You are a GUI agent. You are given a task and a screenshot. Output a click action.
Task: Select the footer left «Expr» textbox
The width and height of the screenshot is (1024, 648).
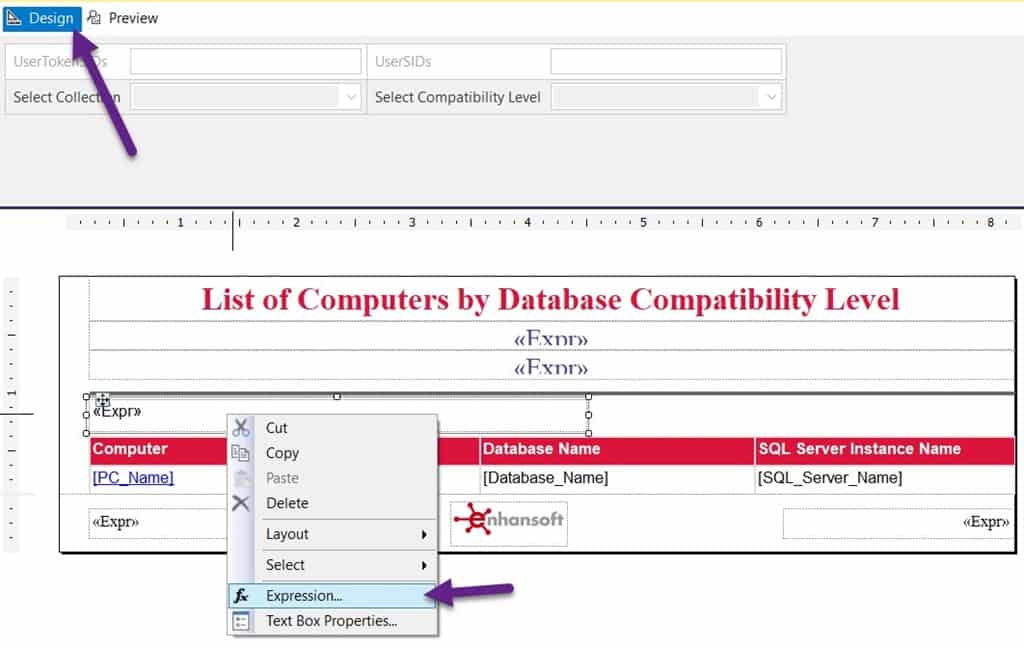(x=157, y=523)
